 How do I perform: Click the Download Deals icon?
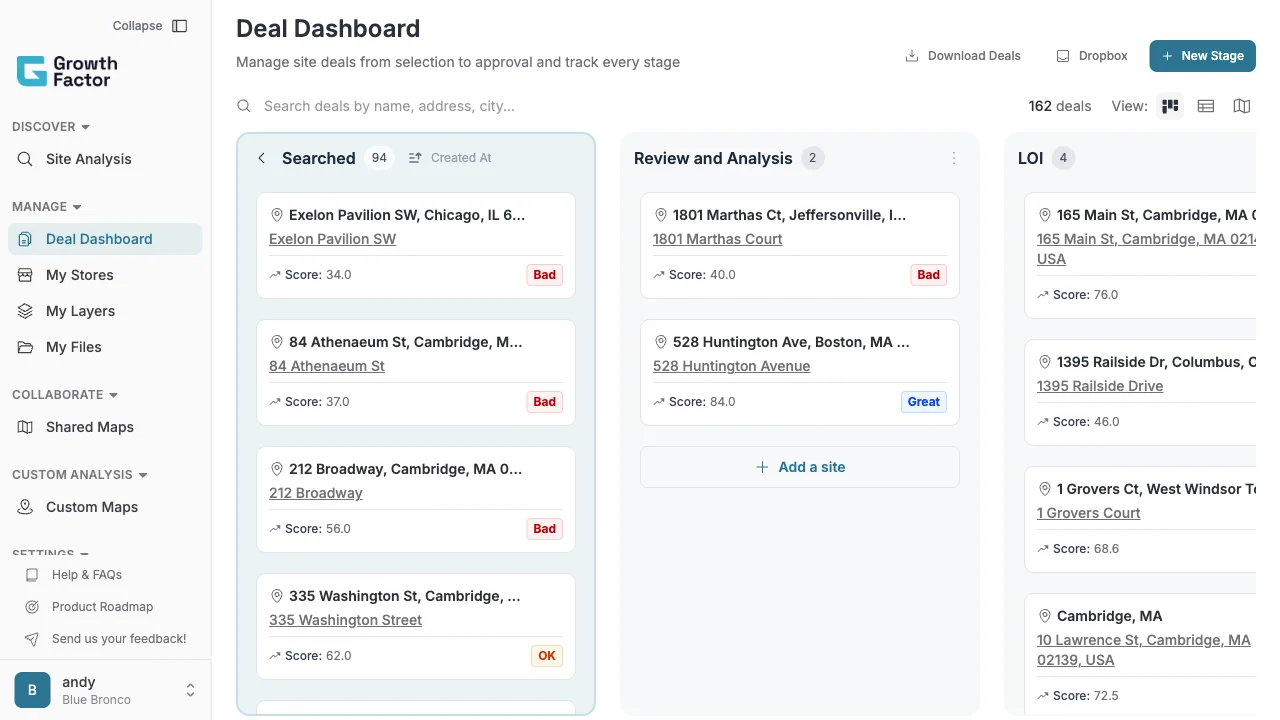point(911,56)
